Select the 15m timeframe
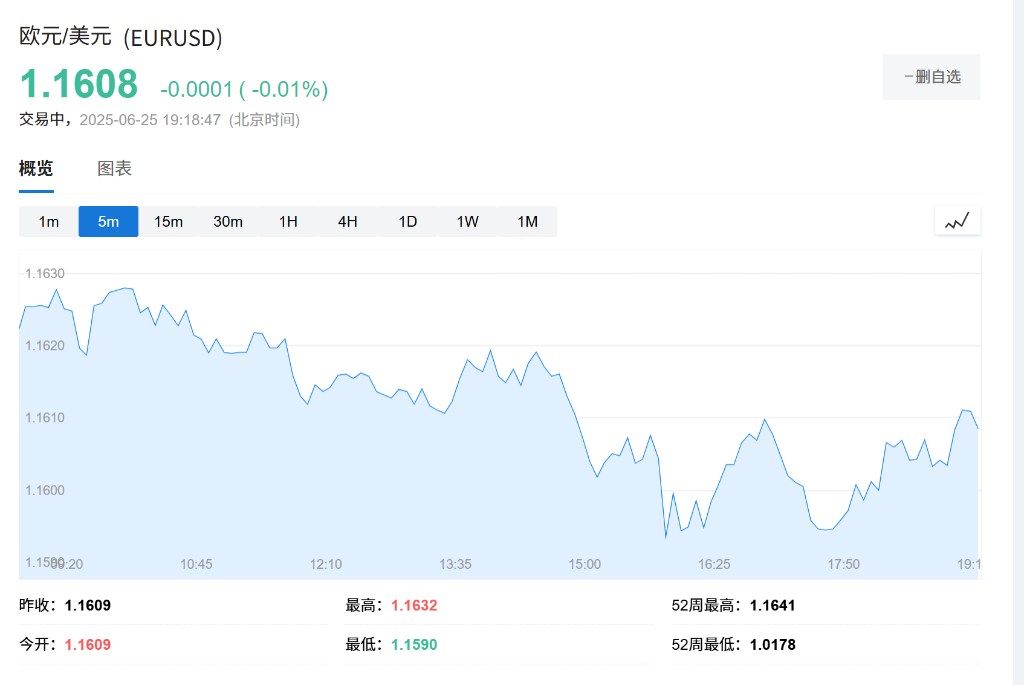Viewport: 1024px width, 685px height. [x=168, y=221]
